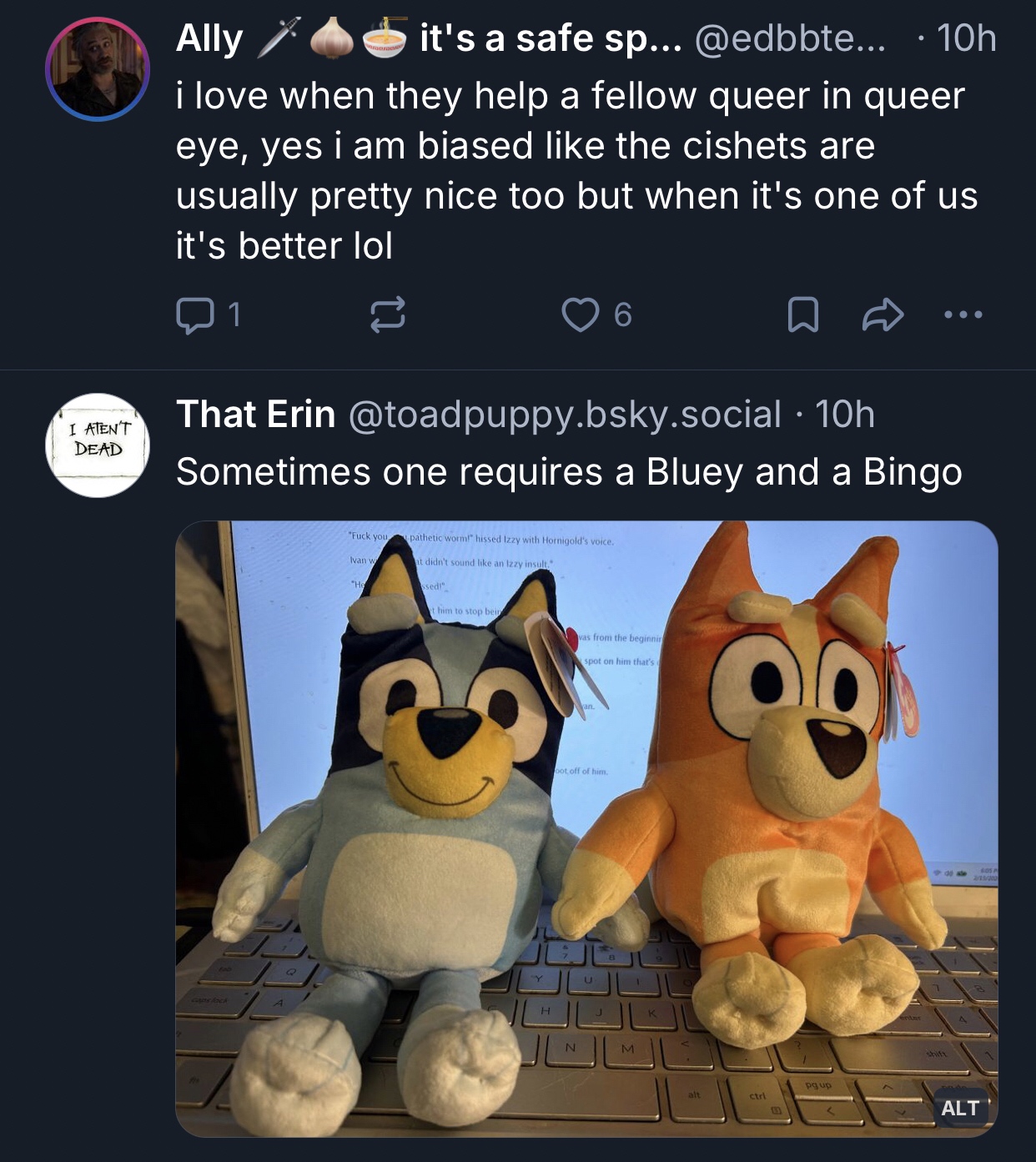
Task: Open the @edbbte... handle link
Action: 790,39
